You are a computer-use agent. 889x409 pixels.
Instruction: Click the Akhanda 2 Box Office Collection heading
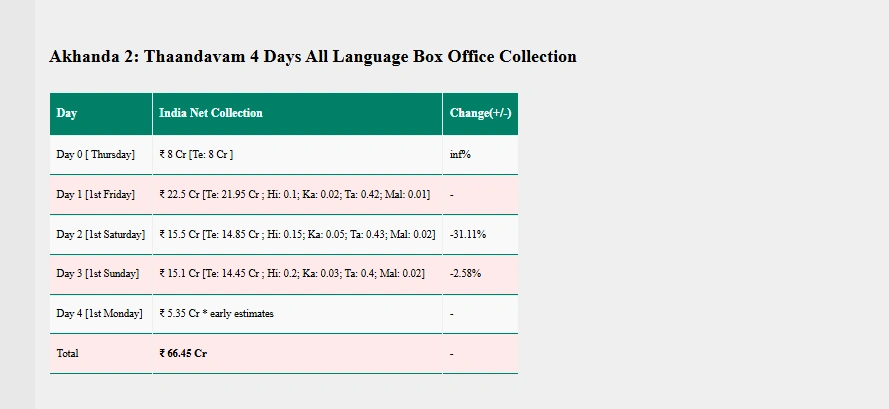pyautogui.click(x=312, y=57)
